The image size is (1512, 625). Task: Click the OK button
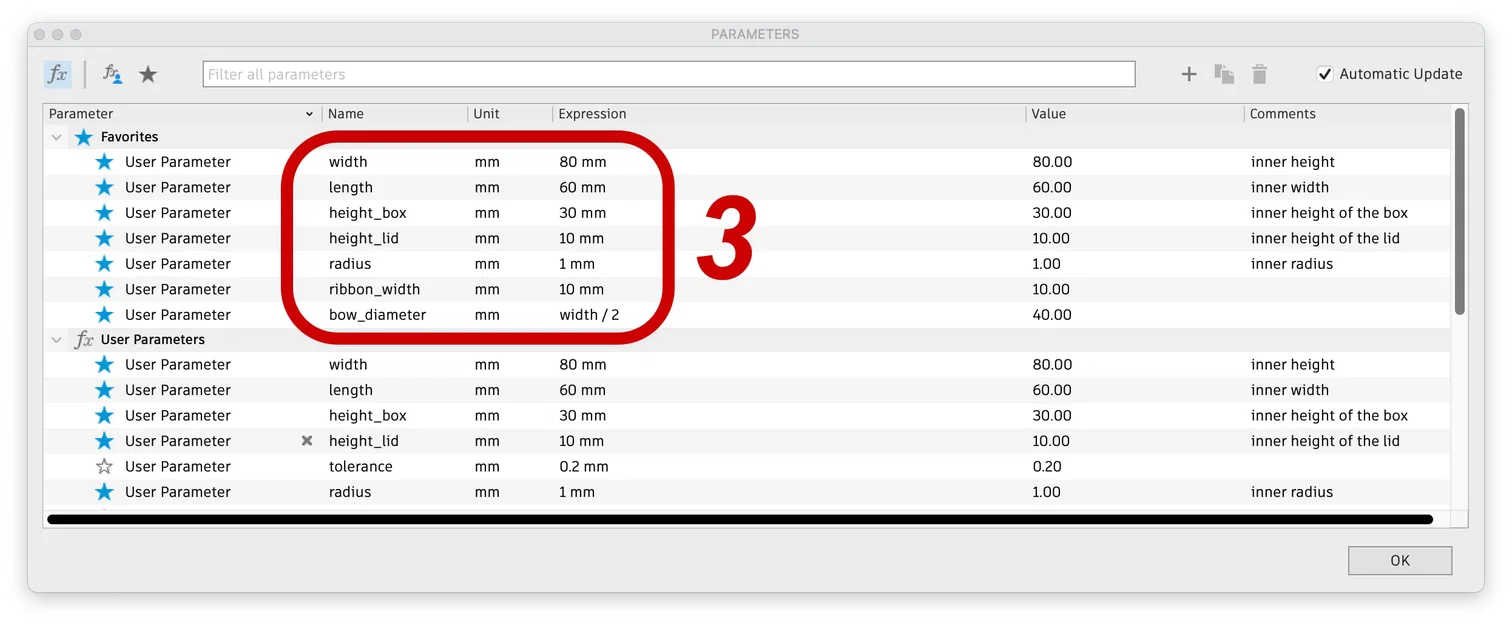pos(1400,561)
